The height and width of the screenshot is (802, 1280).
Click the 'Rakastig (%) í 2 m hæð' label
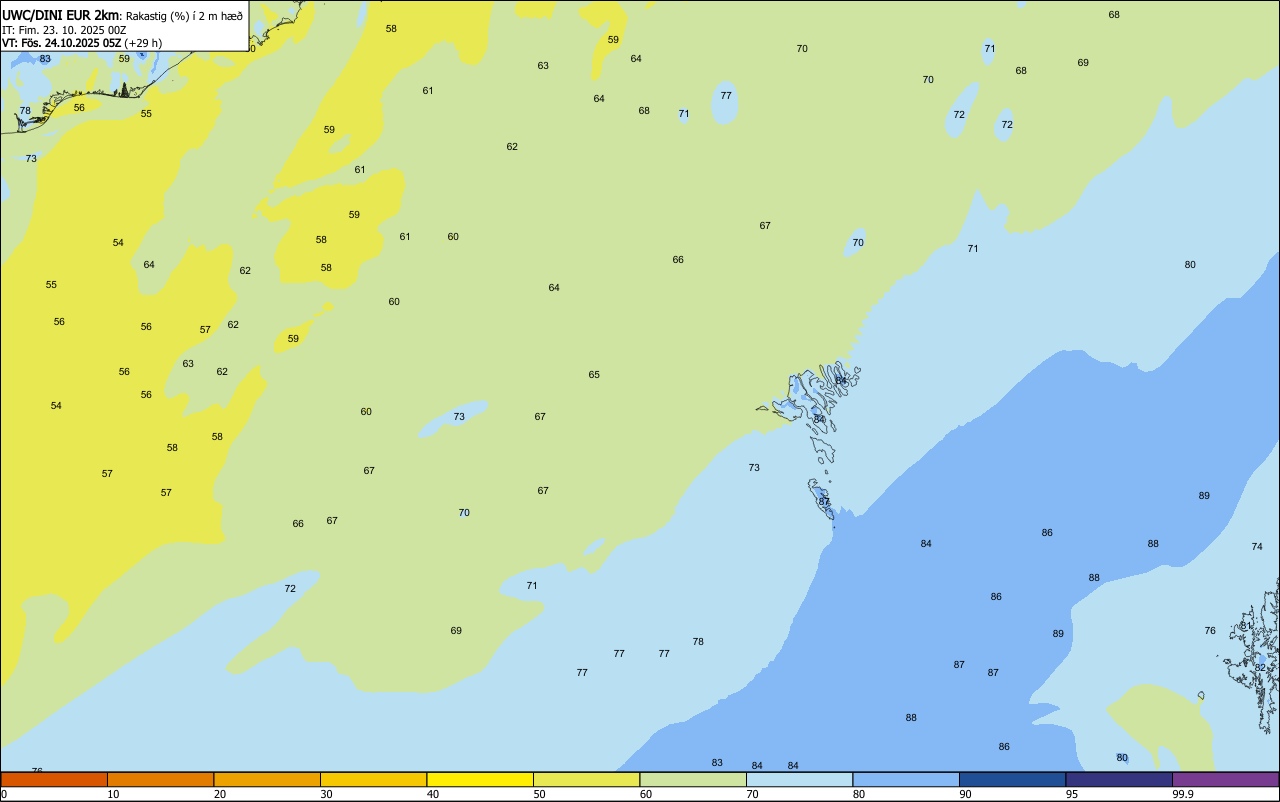pos(184,16)
